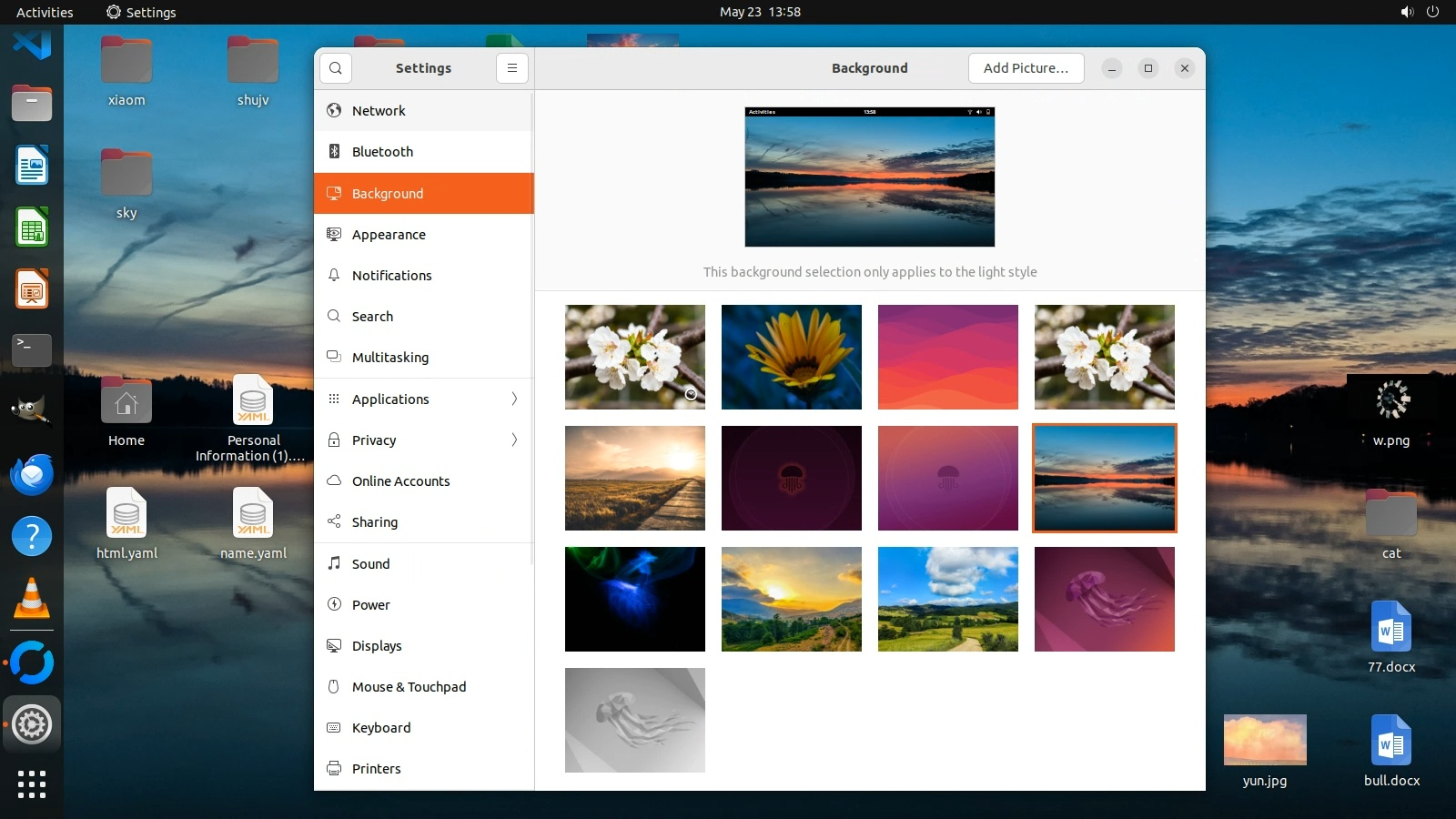Choose the yellow flower wallpaper
The image size is (1456, 819).
click(x=791, y=357)
